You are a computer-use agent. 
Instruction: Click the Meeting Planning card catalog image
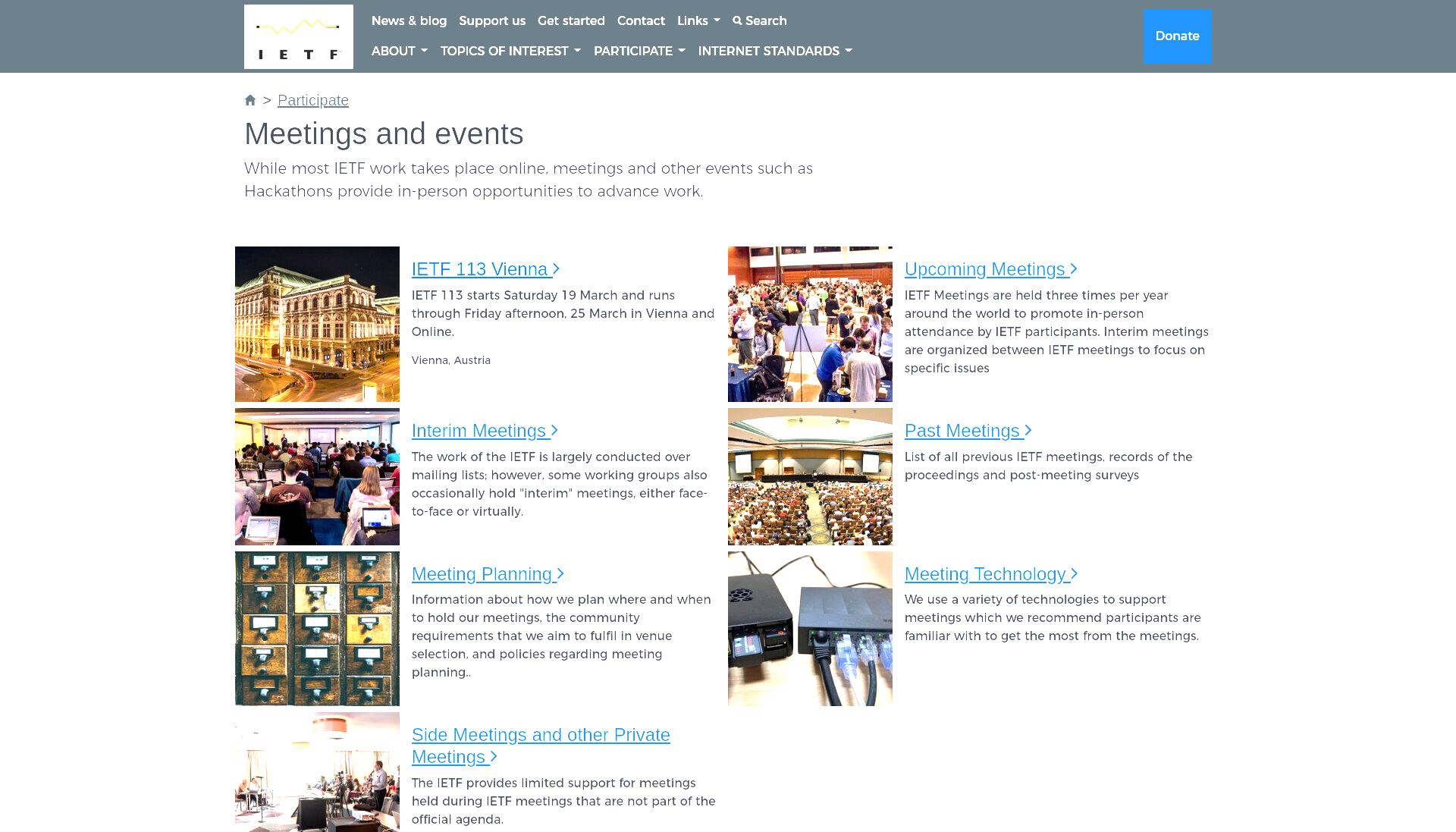click(317, 629)
